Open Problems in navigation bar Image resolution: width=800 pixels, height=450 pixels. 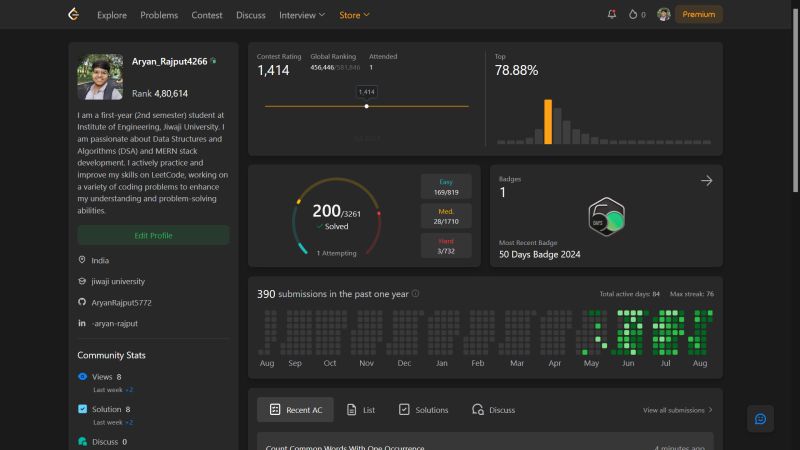[x=159, y=15]
